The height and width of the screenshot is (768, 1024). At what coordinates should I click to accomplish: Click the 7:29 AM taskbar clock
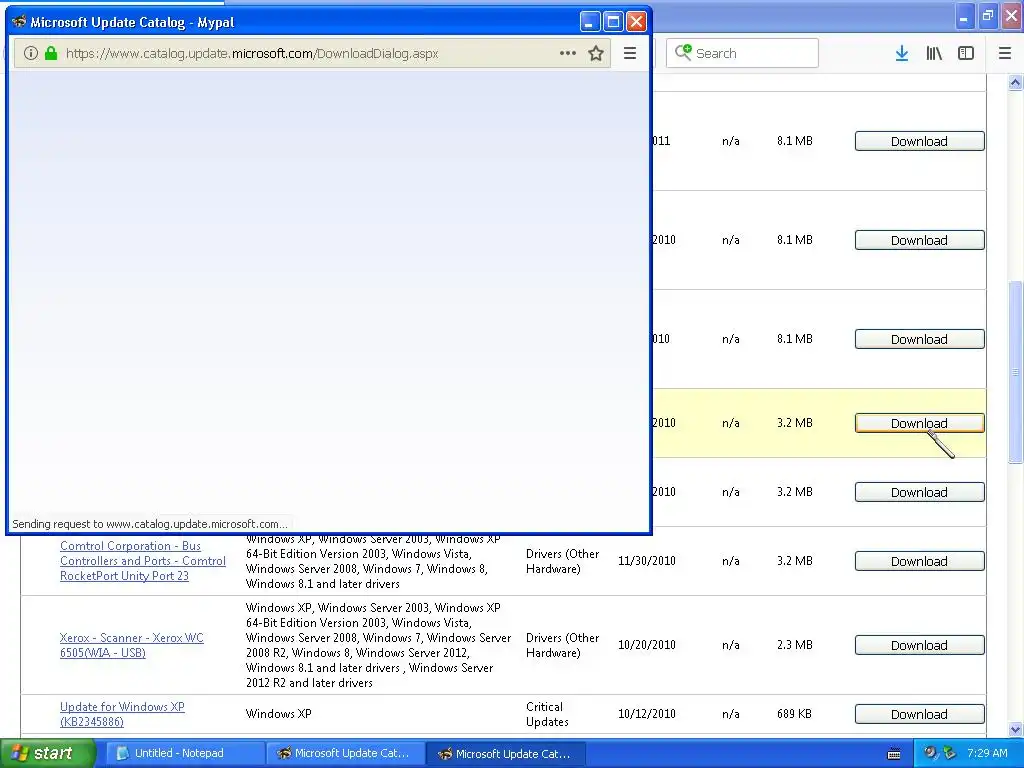(987, 753)
